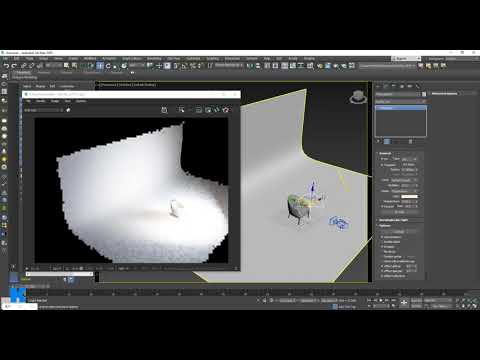Collapse the General rollout
The width and height of the screenshot is (480, 360).
coord(385,153)
